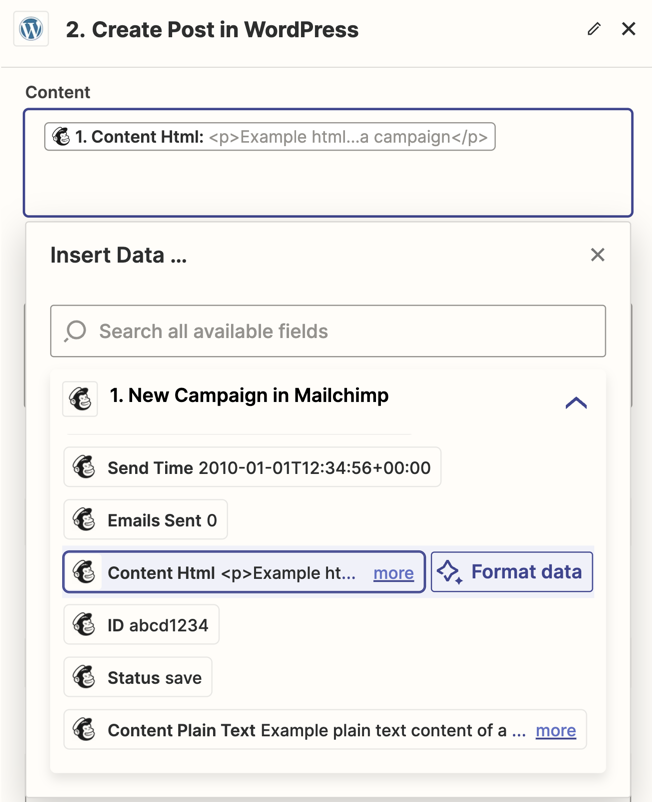
Task: Click the sparkle icon on Format data
Action: [x=450, y=572]
